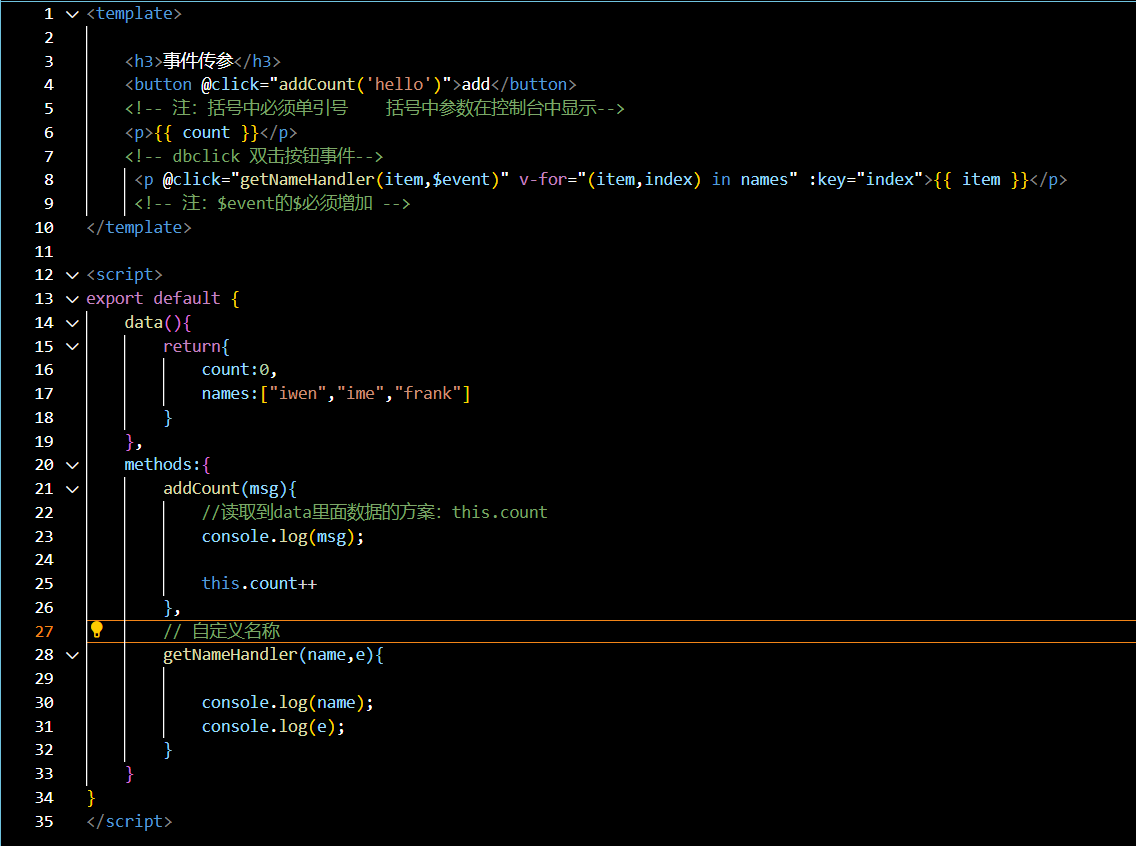This screenshot has height=846, width=1136.
Task: Fold the return object on line 15
Action: click(72, 346)
